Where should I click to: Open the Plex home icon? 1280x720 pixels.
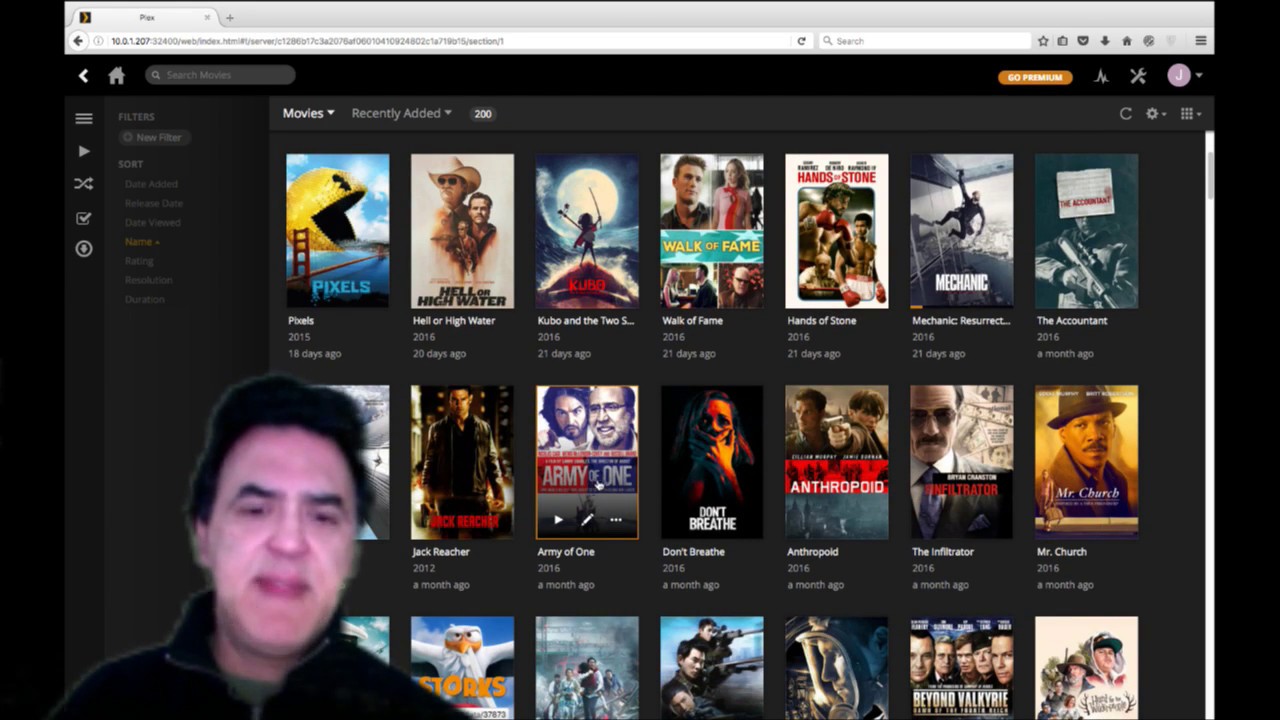[117, 76]
